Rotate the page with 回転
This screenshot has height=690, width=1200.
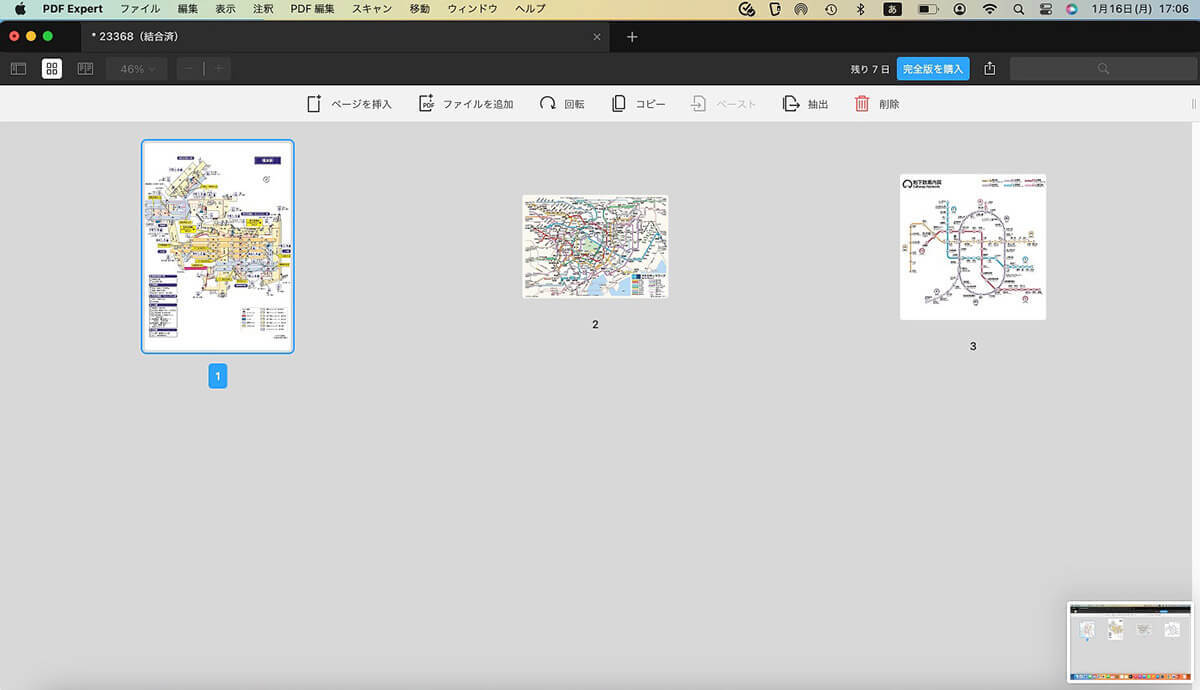562,104
